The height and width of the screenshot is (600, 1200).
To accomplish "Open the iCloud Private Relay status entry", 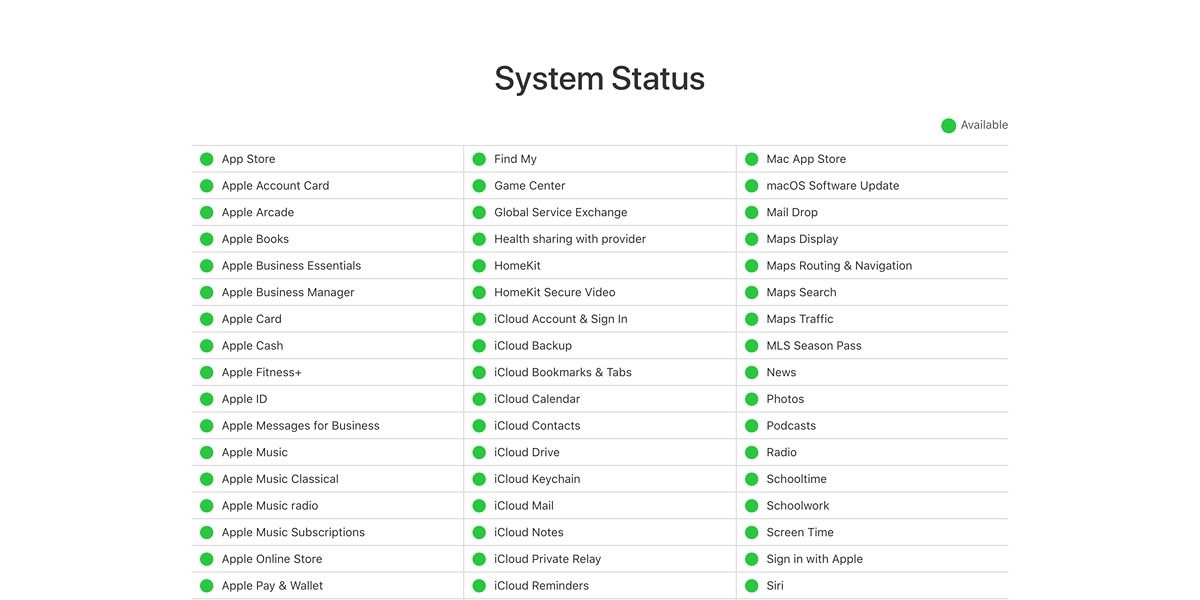I will tap(550, 558).
